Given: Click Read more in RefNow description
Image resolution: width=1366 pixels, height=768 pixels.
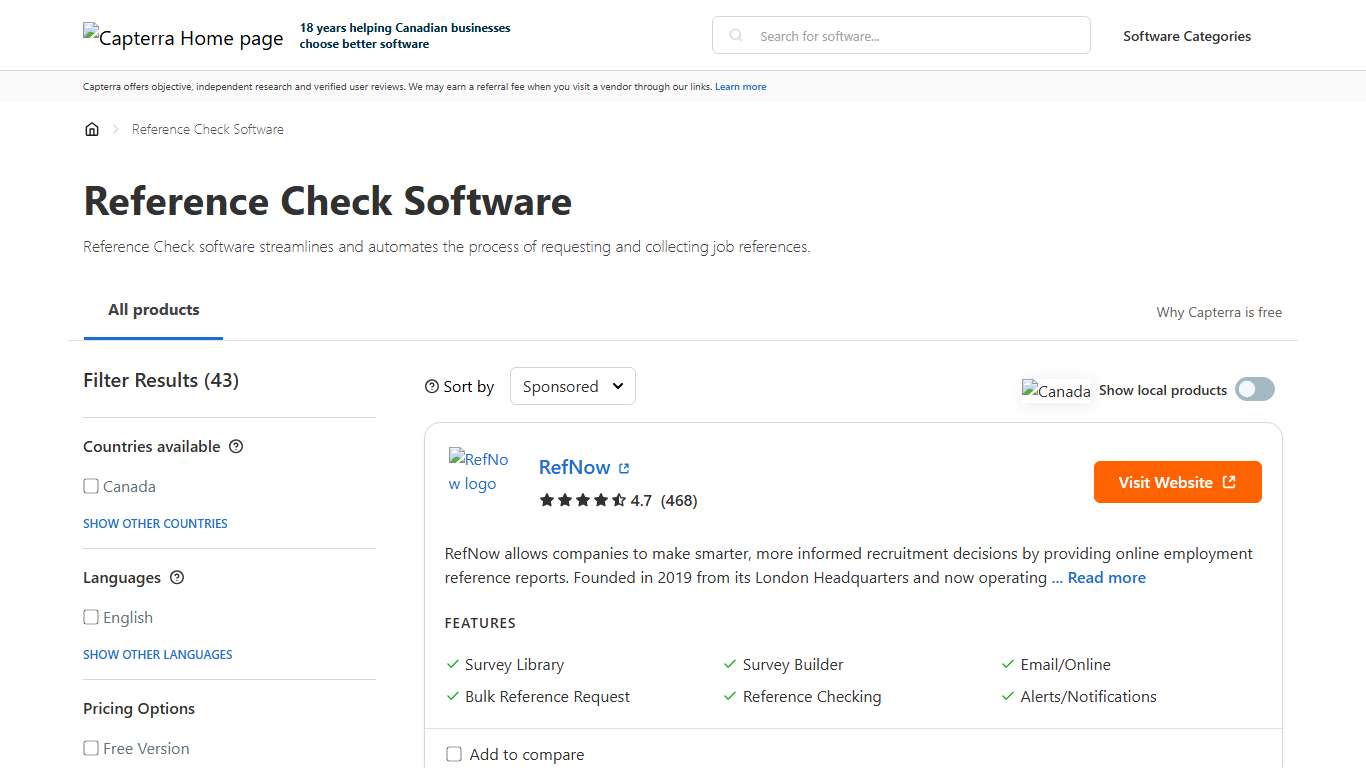Looking at the screenshot, I should pos(1108,577).
